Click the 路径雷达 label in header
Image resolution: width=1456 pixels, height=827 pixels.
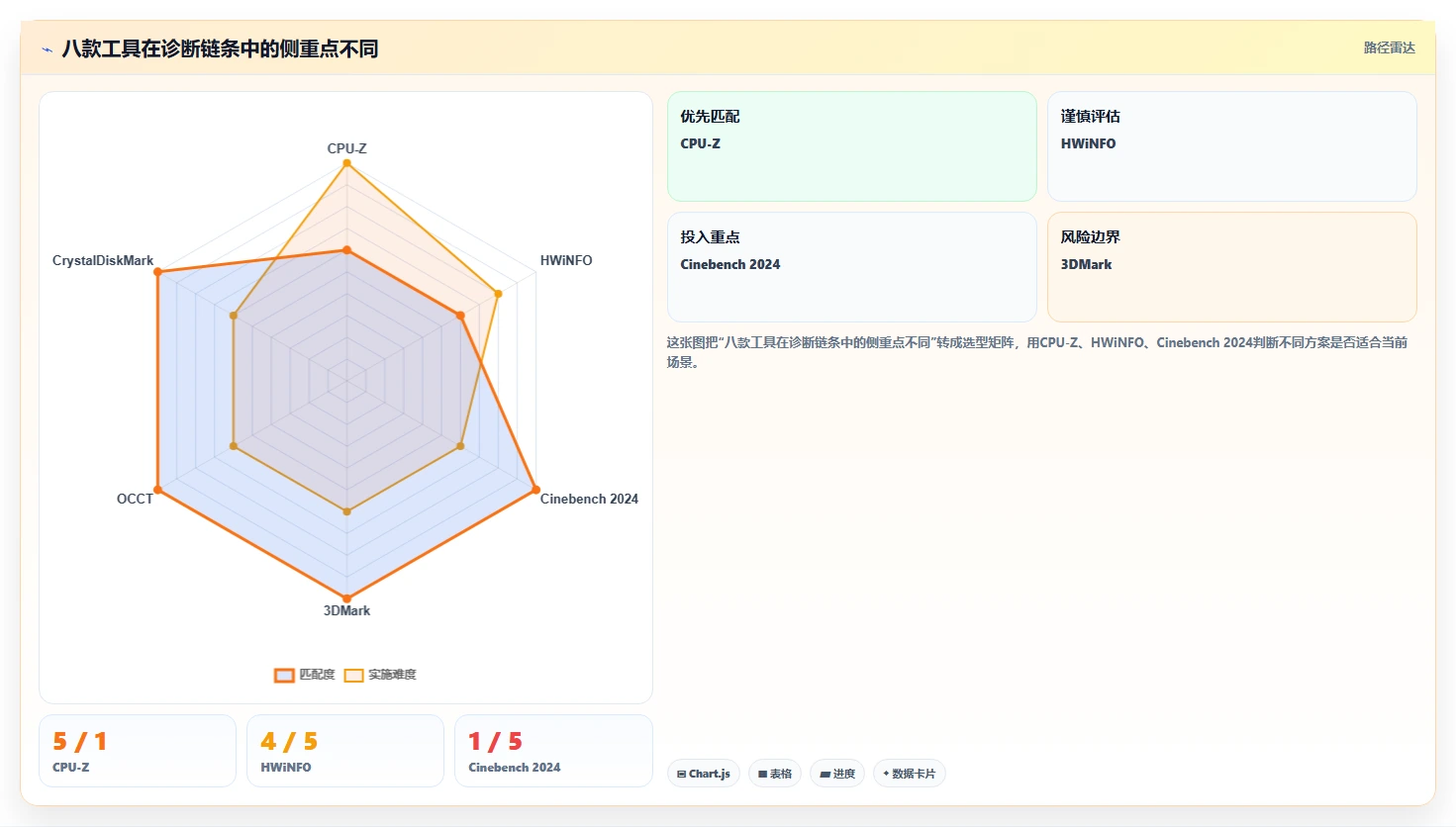(1390, 47)
